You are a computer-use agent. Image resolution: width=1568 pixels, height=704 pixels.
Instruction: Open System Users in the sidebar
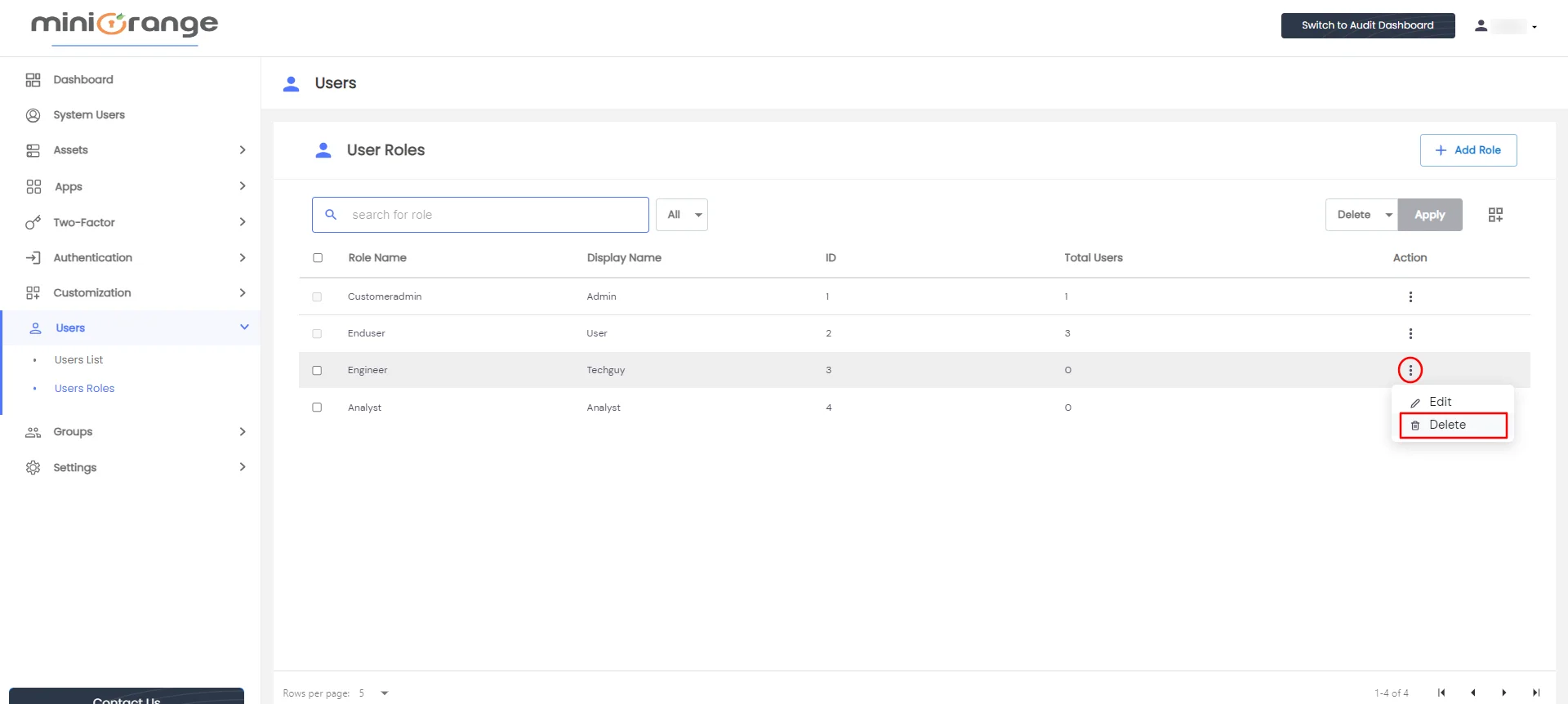[89, 114]
